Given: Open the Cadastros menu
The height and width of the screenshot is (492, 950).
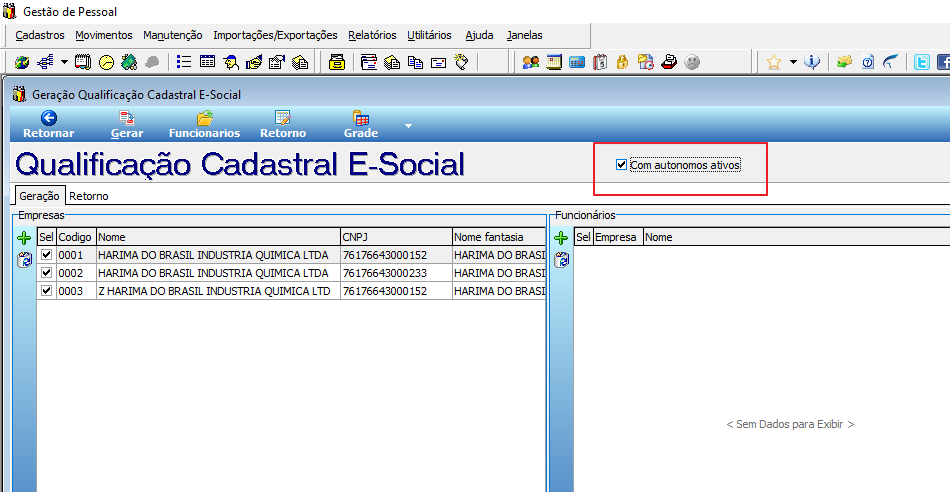Looking at the screenshot, I should 40,35.
